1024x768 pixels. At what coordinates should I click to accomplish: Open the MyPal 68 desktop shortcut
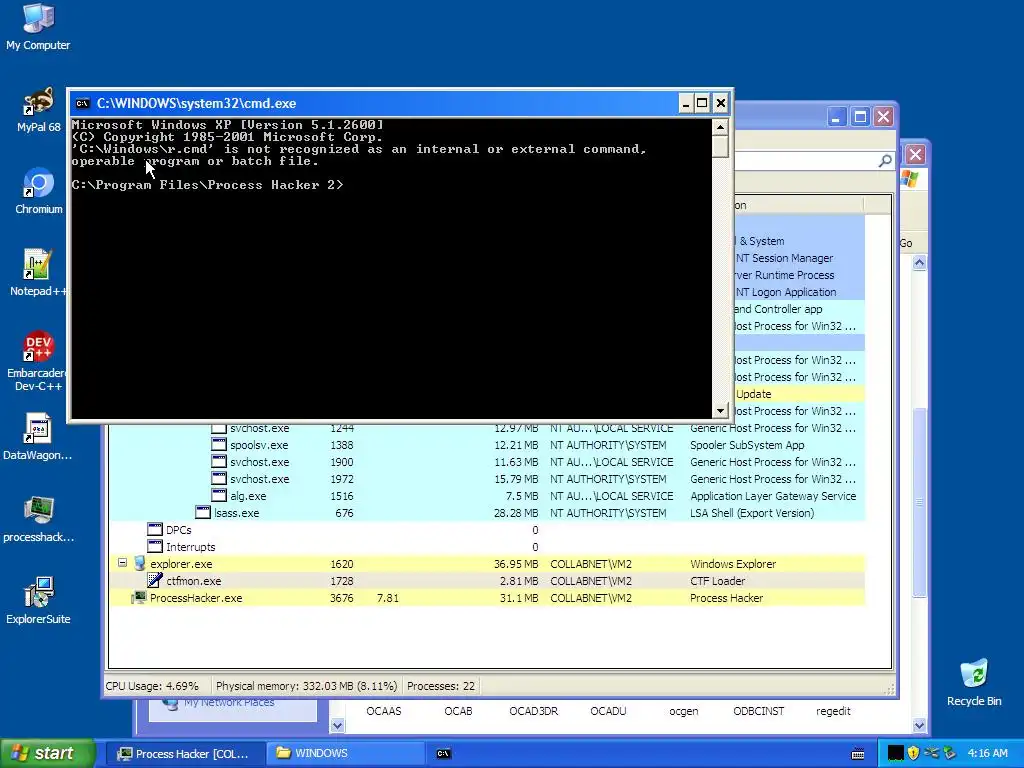tap(38, 110)
